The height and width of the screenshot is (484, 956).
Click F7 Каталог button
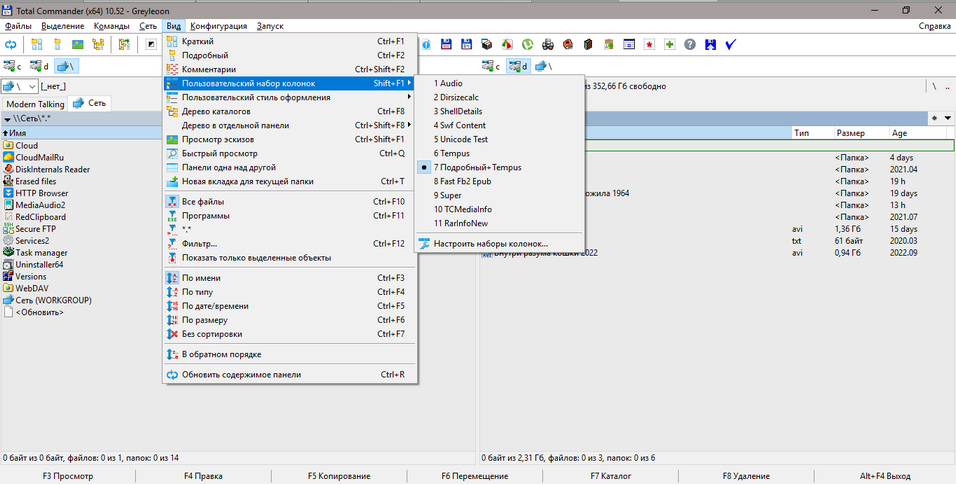coord(610,476)
